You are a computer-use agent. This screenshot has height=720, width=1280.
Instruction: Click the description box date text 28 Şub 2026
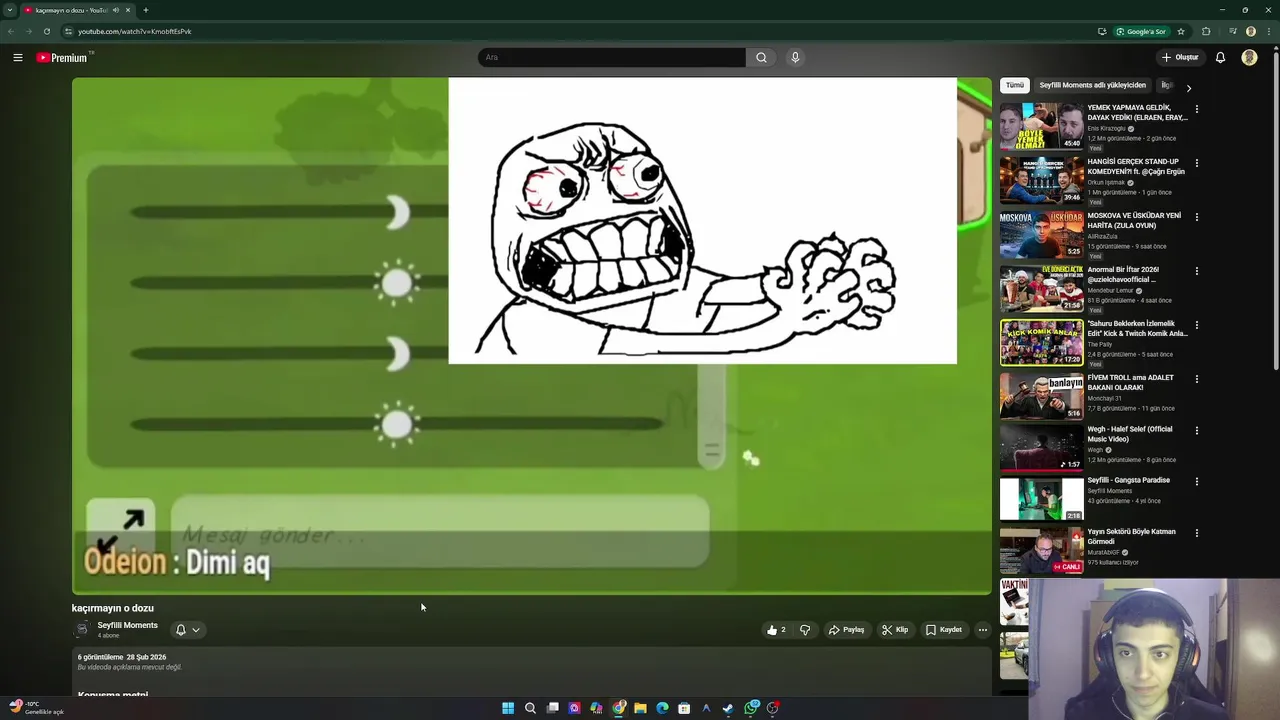(x=146, y=658)
